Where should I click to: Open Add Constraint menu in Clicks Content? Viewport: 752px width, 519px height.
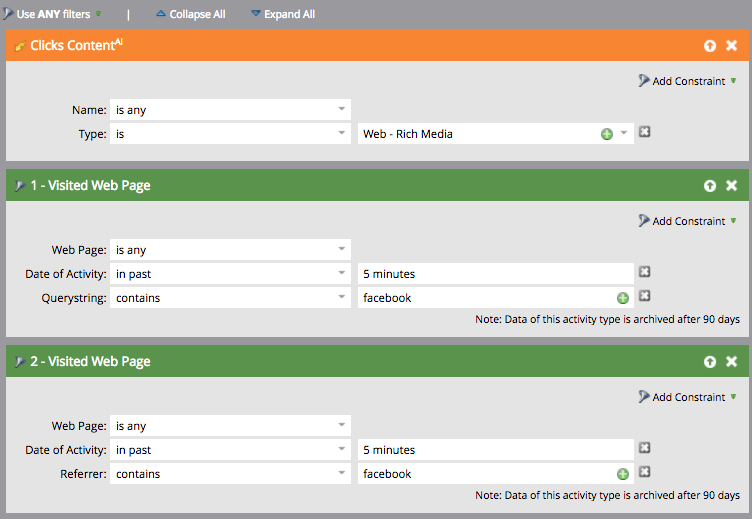[688, 81]
